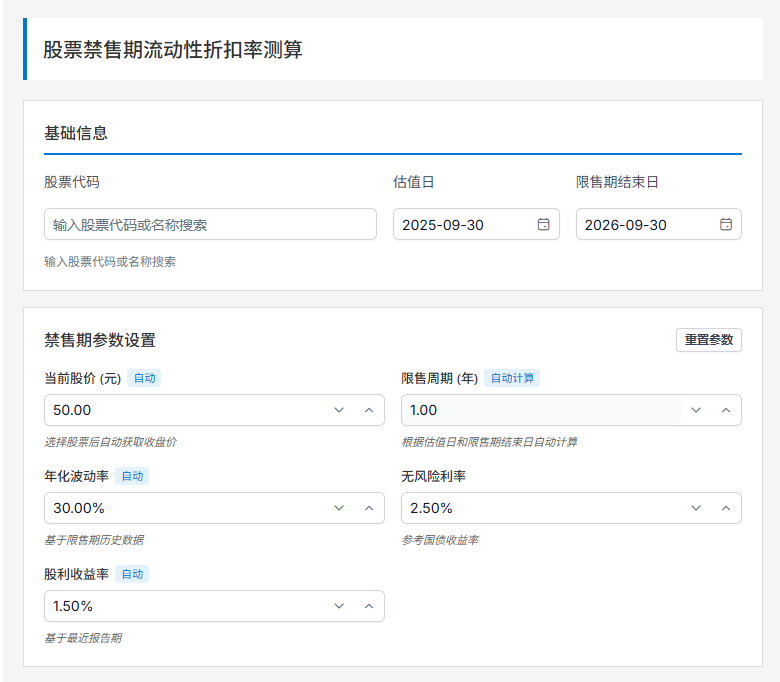Click hint text 参考国债收益率
The width and height of the screenshot is (780, 682).
point(440,540)
